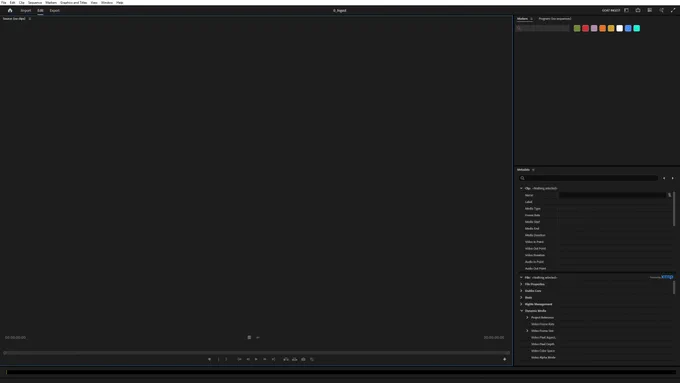680x383 pixels.
Task: Open Source monitor panel menu
Action: pos(30,19)
